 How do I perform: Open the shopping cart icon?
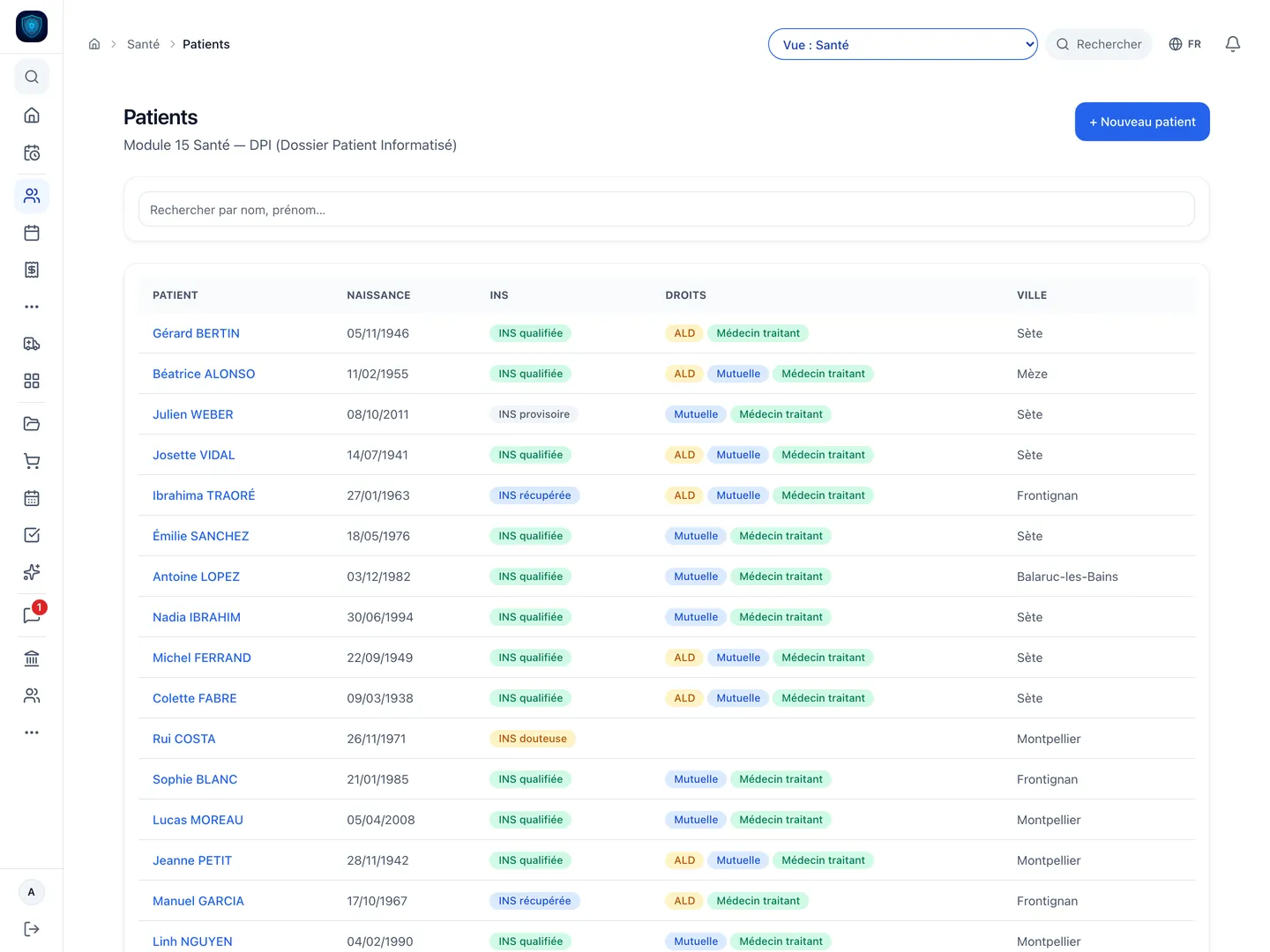point(32,461)
